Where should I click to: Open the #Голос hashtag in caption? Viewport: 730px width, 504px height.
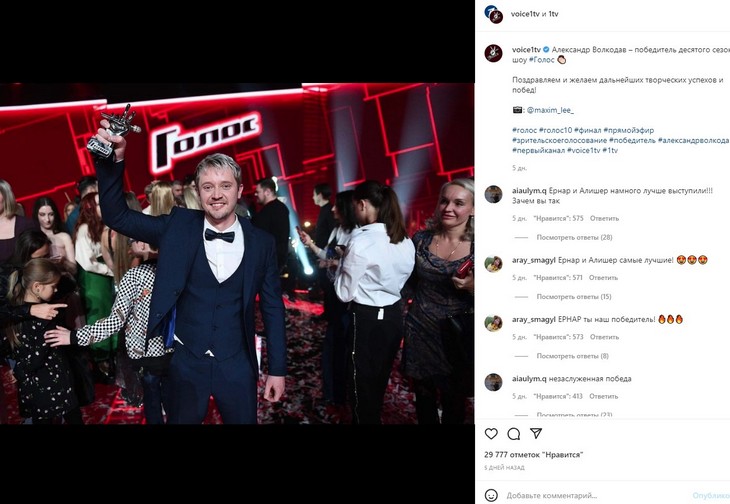(x=541, y=60)
